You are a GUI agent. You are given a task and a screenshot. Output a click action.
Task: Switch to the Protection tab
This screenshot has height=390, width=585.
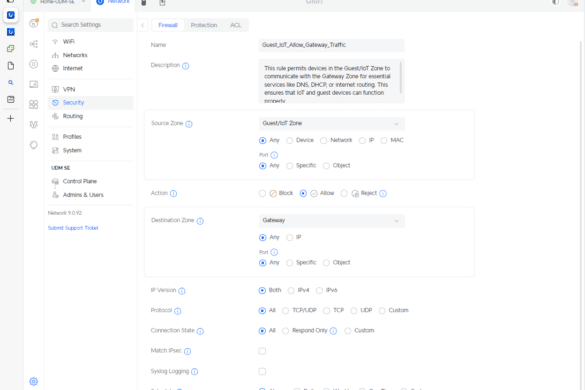click(x=204, y=25)
